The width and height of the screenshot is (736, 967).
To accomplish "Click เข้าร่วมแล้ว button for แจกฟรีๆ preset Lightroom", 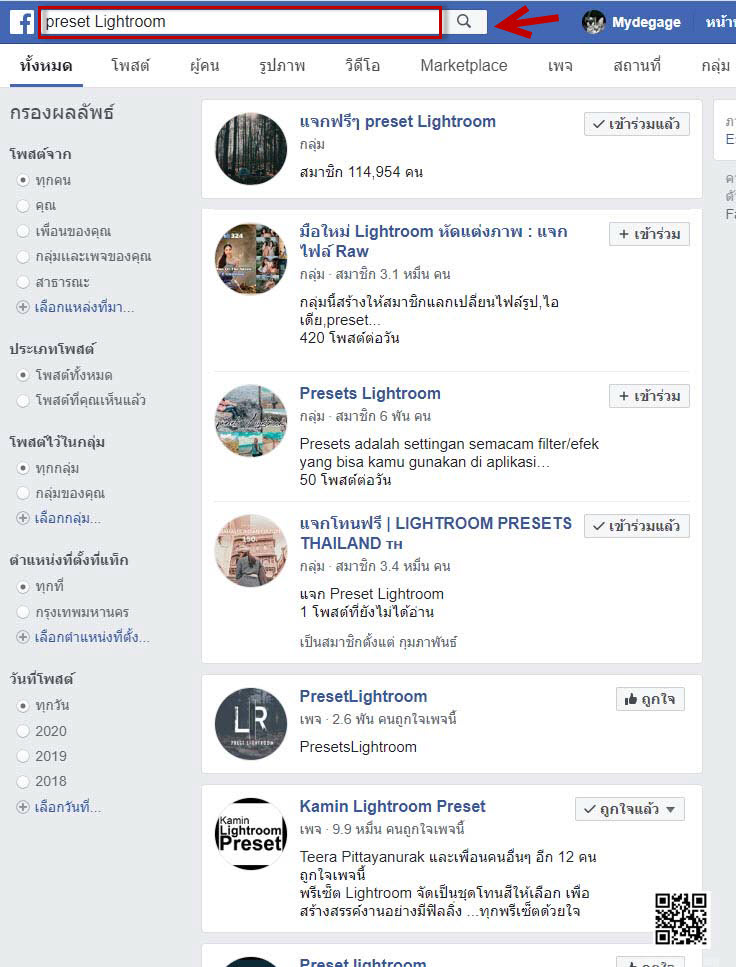I will click(637, 125).
